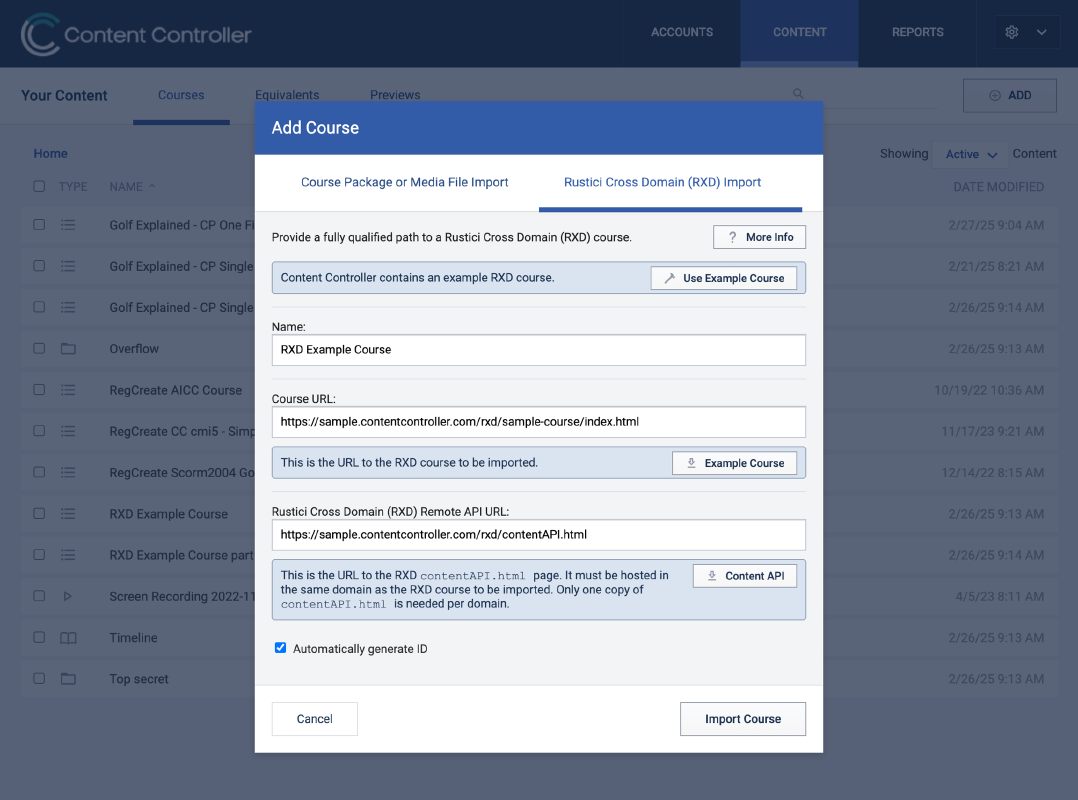Screen dimensions: 1078x800
Task: Open the REPORTS menu item
Action: (917, 32)
